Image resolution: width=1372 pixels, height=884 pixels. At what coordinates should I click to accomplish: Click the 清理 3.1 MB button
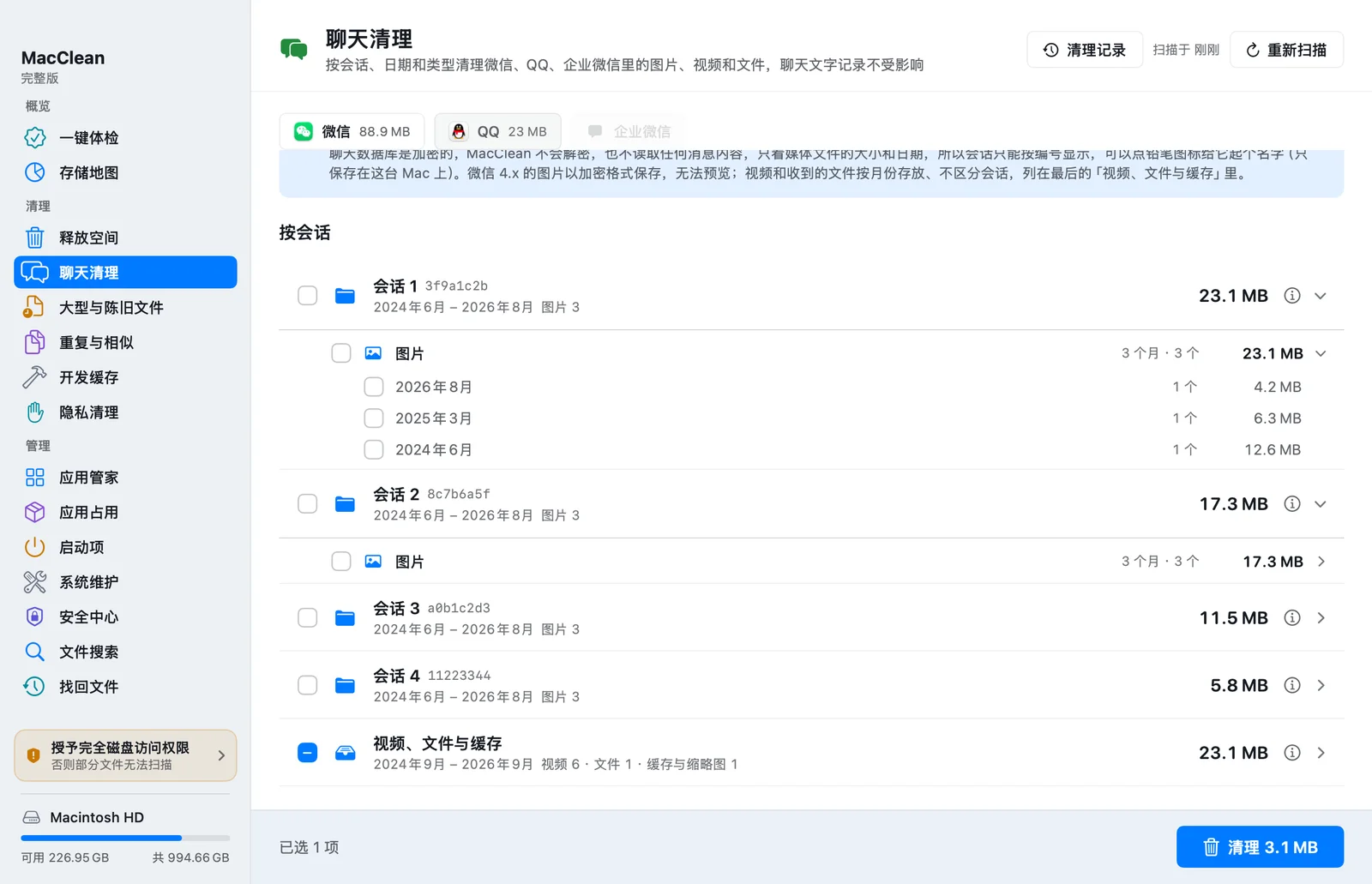pyautogui.click(x=1260, y=847)
